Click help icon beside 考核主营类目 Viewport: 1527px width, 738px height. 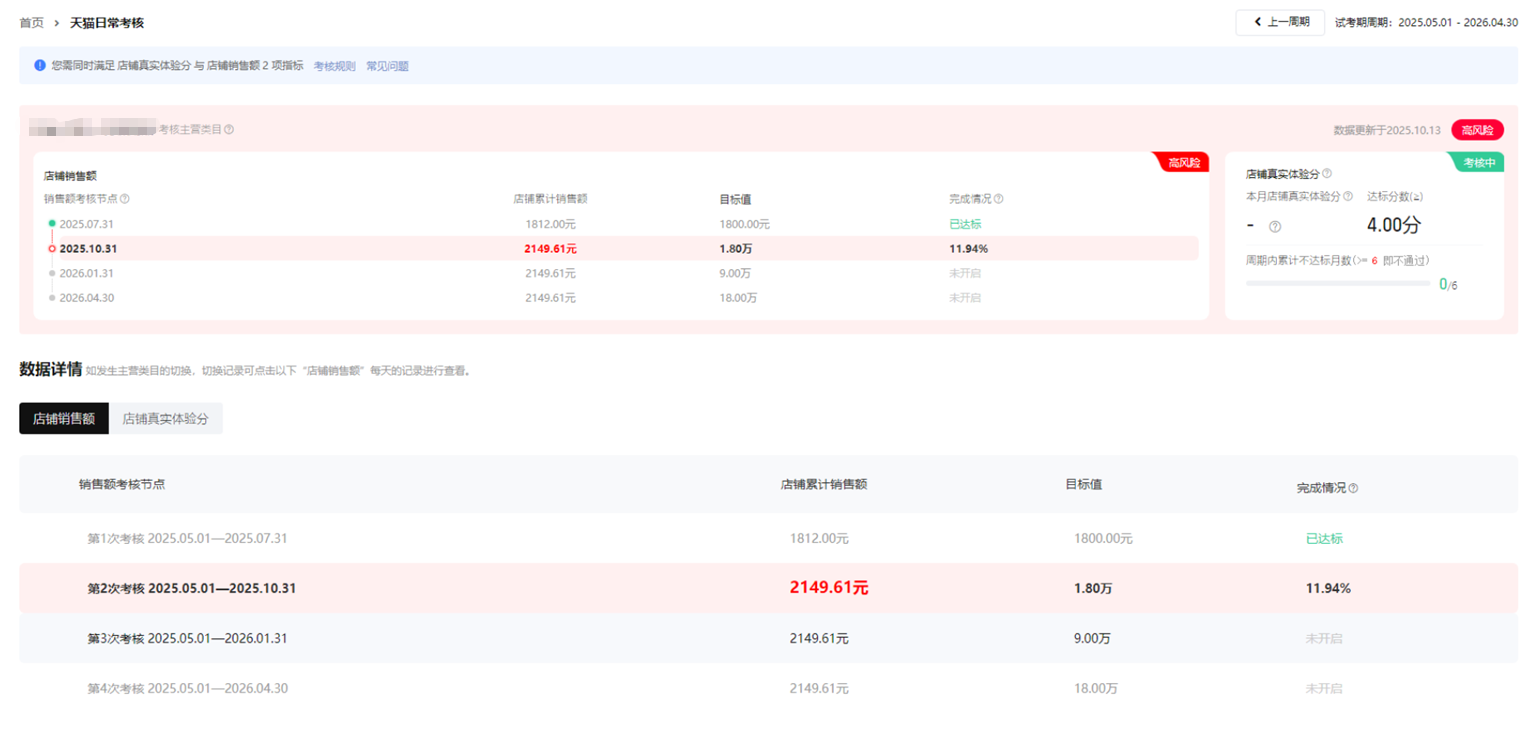(229, 129)
